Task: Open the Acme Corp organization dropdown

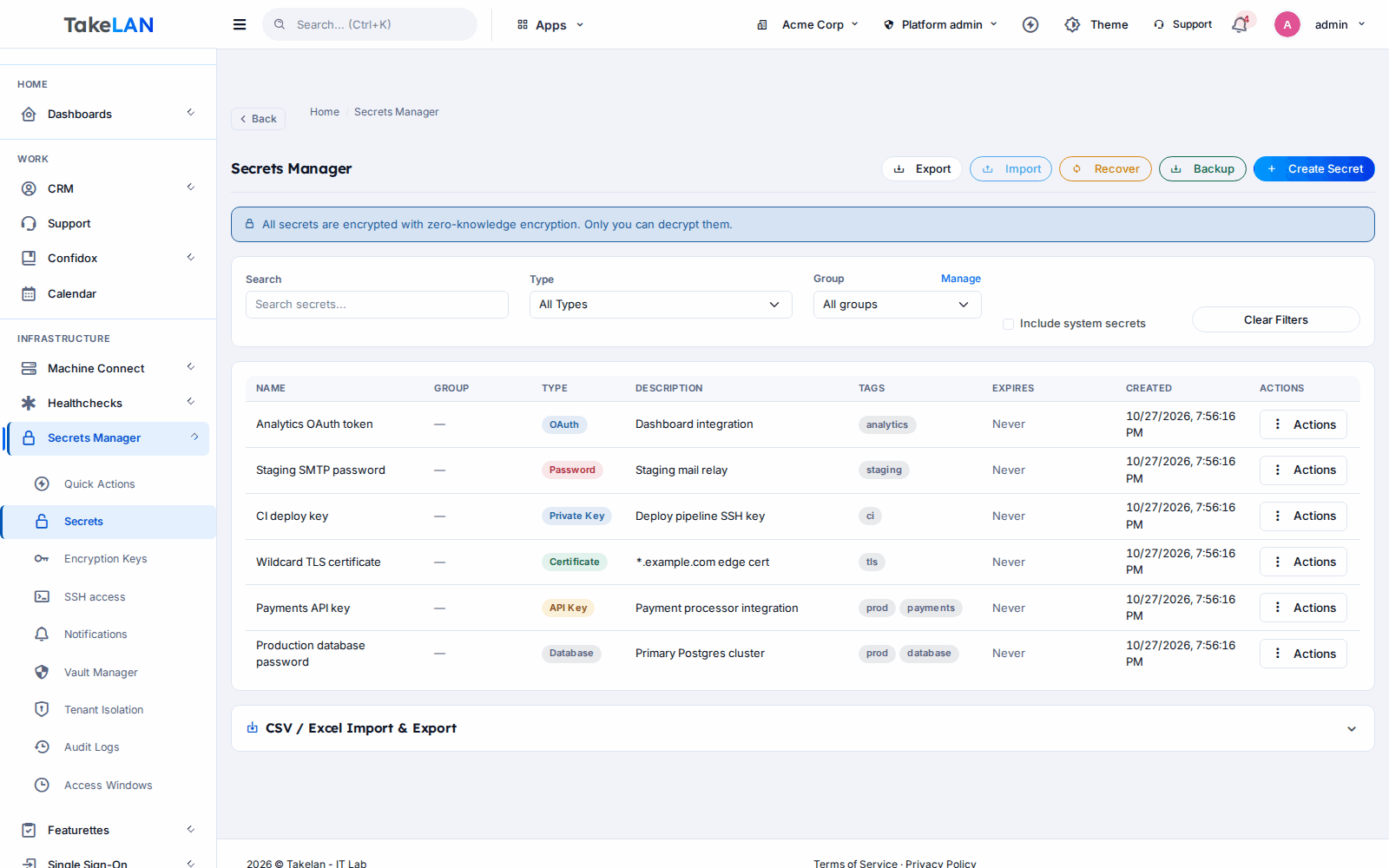Action: coord(808,24)
